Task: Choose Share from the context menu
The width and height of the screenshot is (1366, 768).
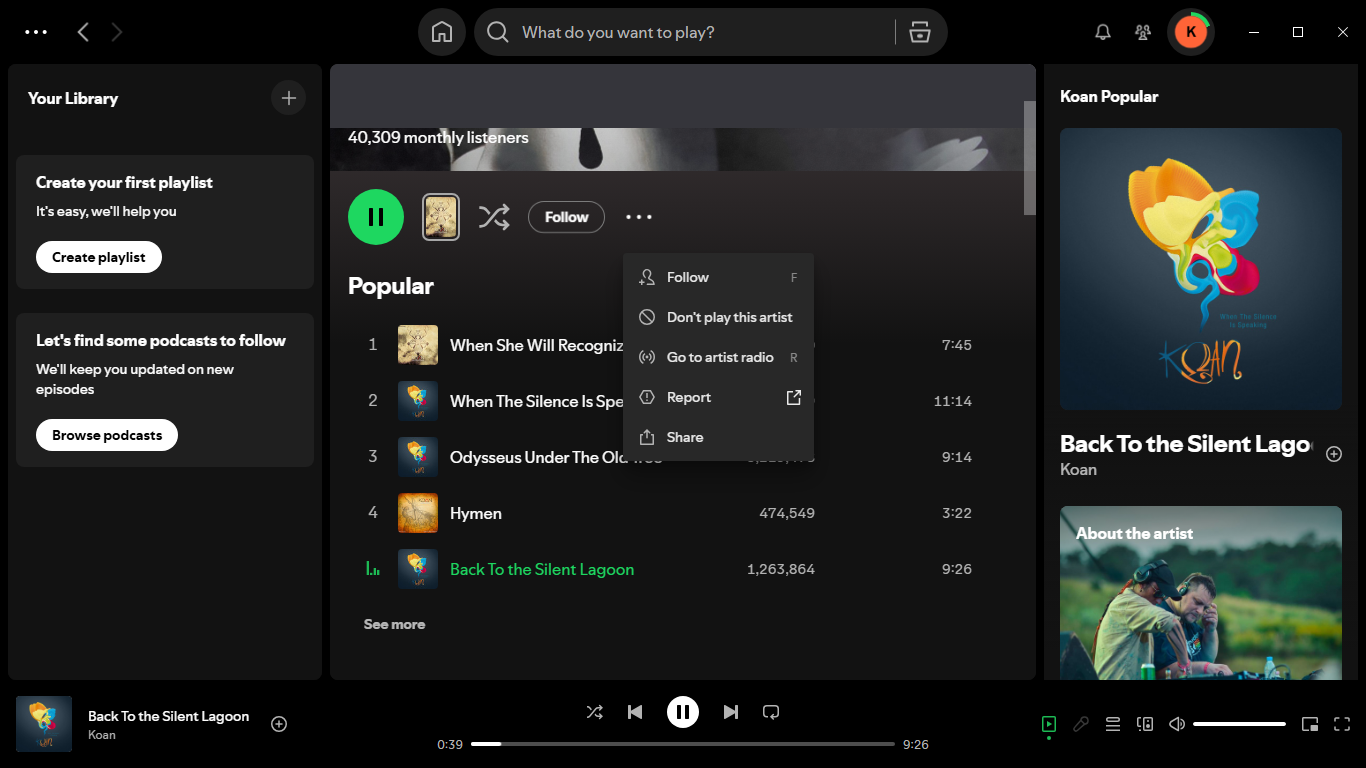Action: coord(718,437)
